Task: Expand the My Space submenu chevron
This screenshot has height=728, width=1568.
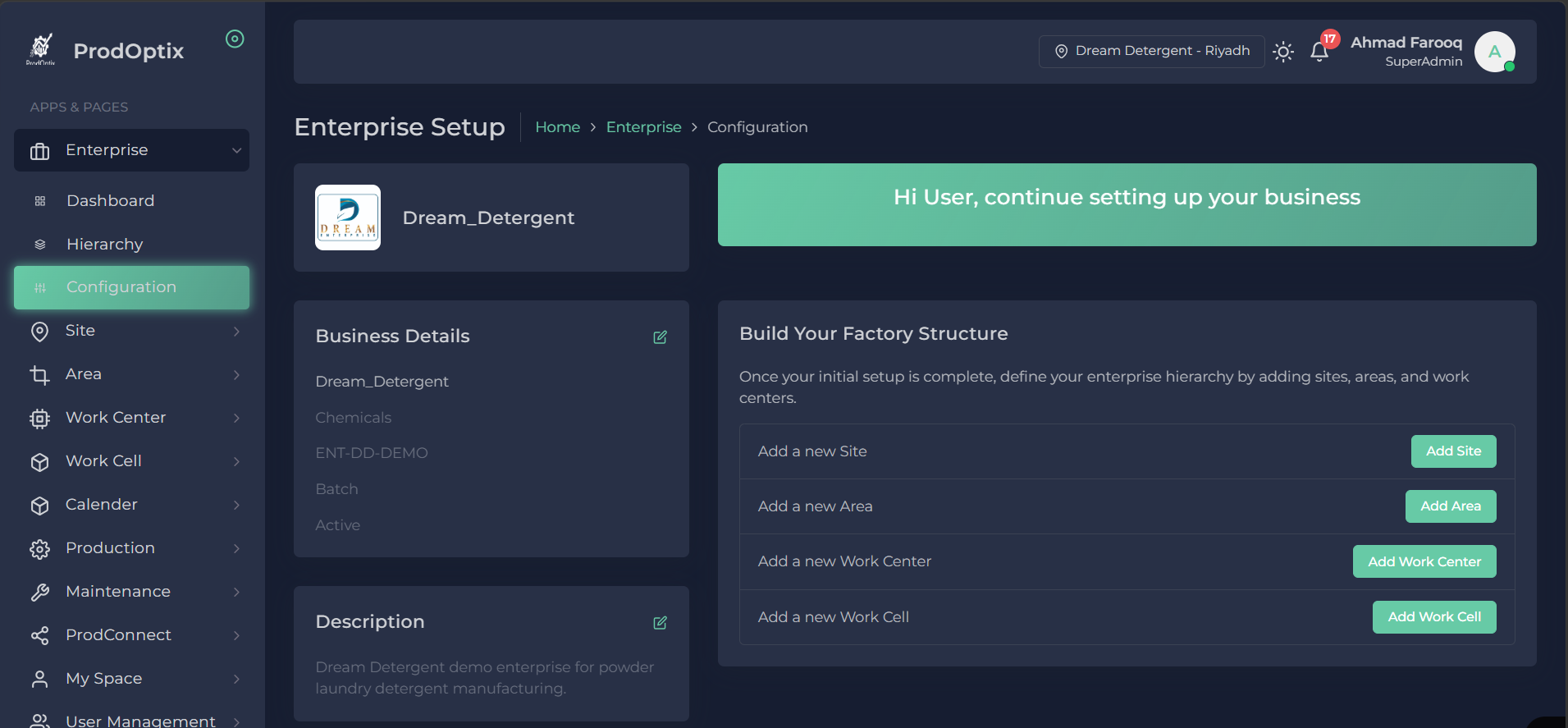Action: [236, 680]
